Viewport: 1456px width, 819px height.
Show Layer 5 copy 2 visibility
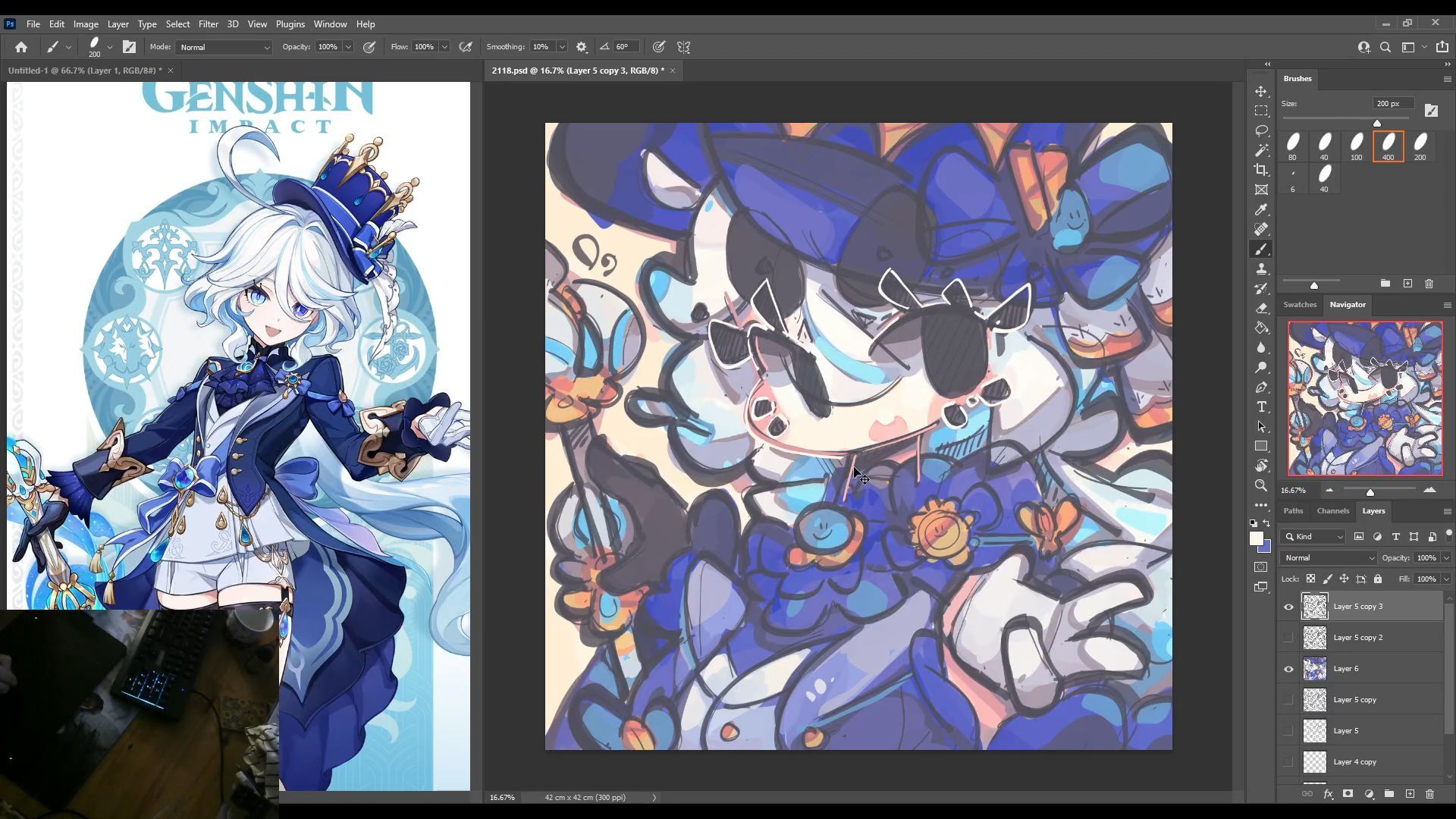[1288, 638]
